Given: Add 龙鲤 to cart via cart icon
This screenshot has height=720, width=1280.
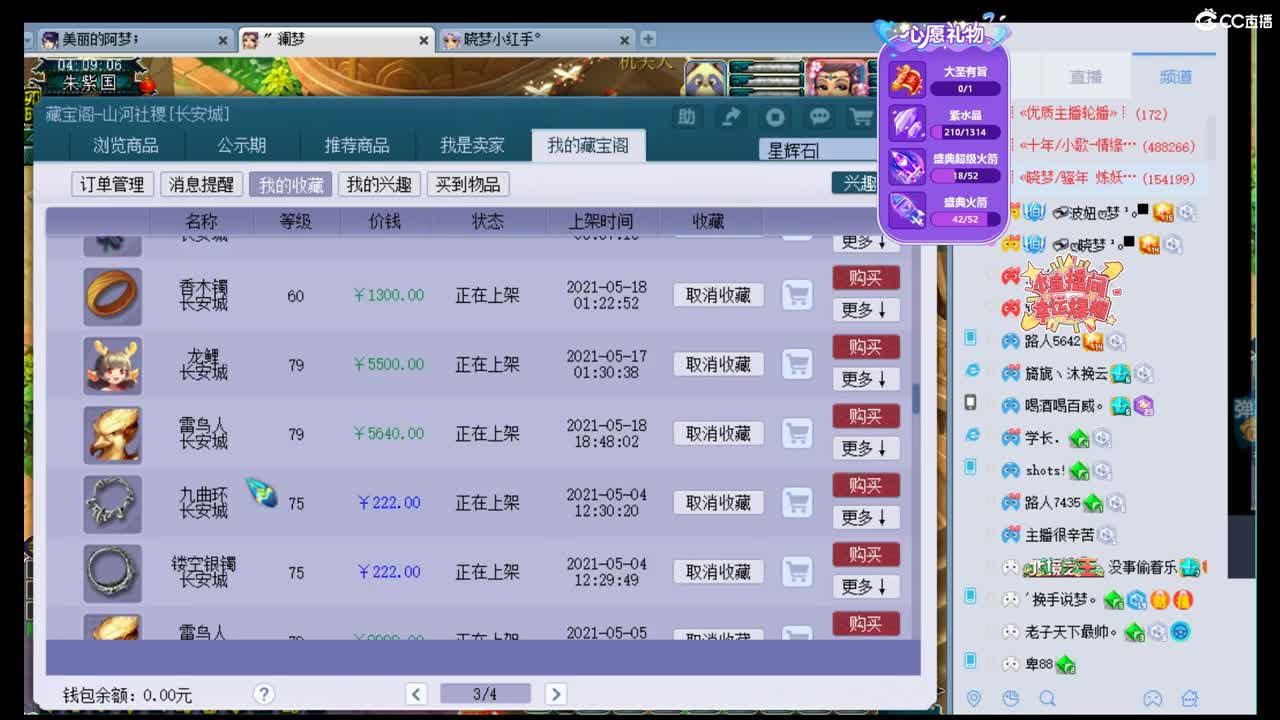Looking at the screenshot, I should click(x=797, y=364).
